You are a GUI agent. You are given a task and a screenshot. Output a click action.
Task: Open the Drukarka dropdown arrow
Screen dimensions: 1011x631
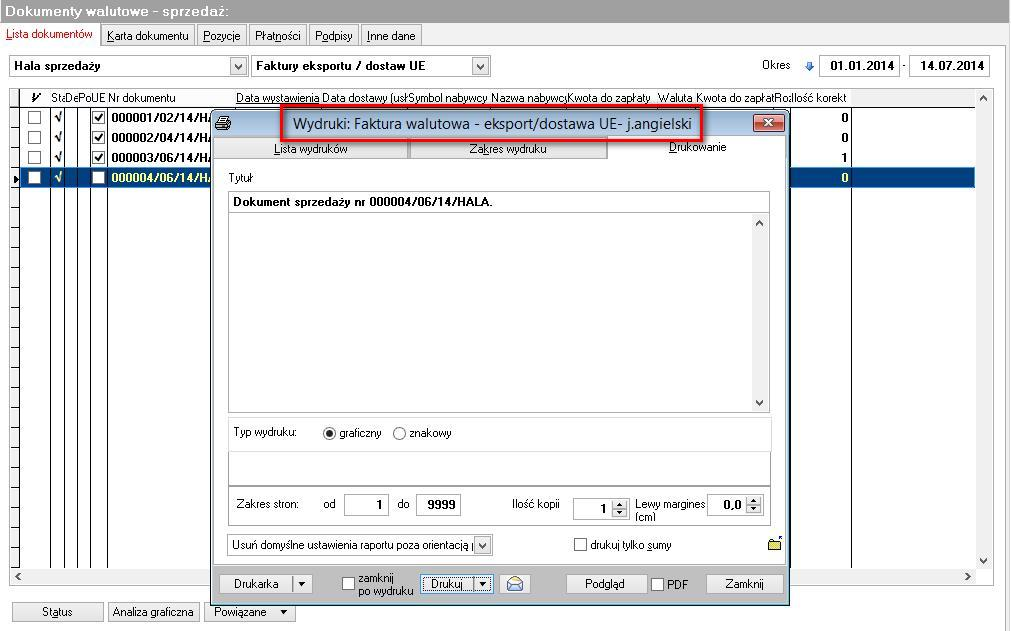coord(302,584)
